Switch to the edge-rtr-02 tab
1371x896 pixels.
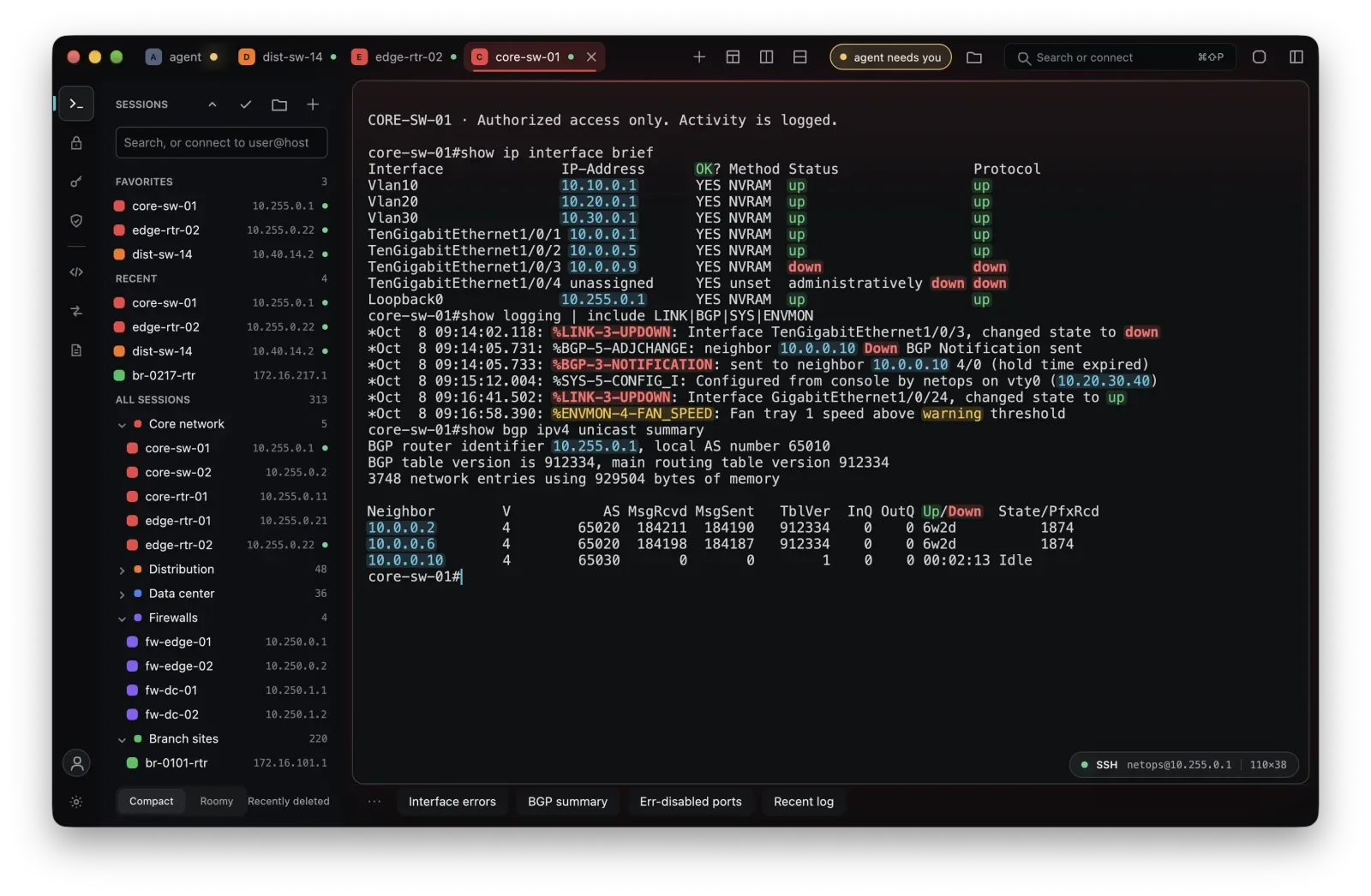[x=404, y=57]
